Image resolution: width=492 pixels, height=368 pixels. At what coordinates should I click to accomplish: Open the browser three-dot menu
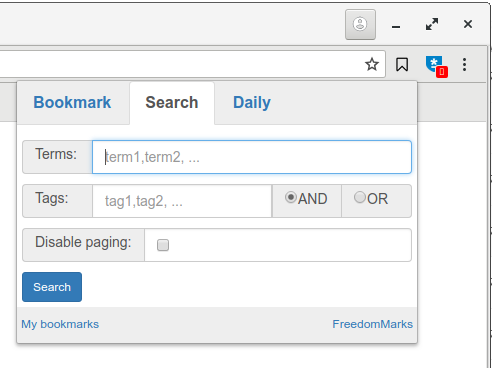[x=464, y=64]
